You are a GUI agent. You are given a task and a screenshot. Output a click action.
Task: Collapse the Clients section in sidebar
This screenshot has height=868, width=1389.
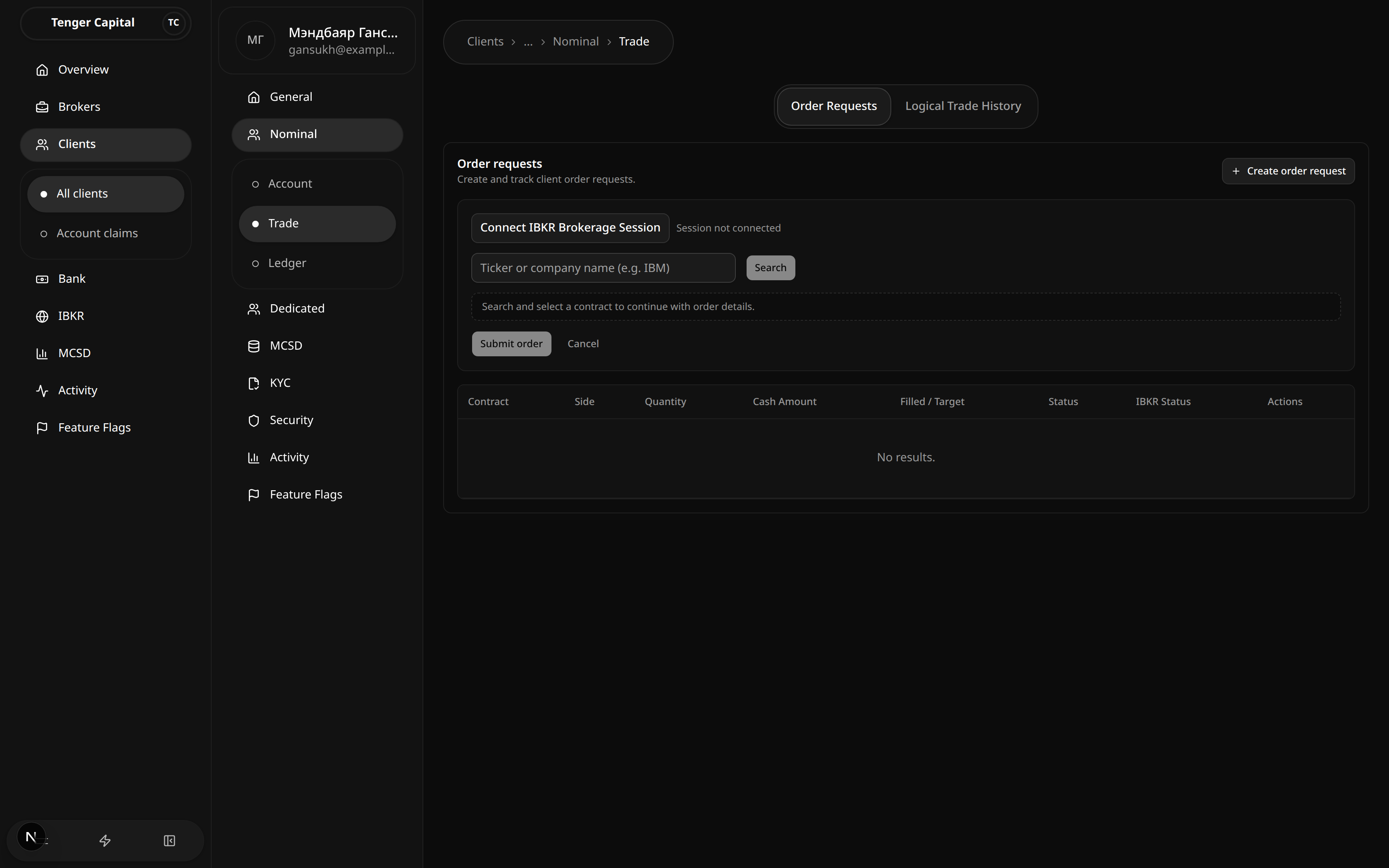point(105,145)
